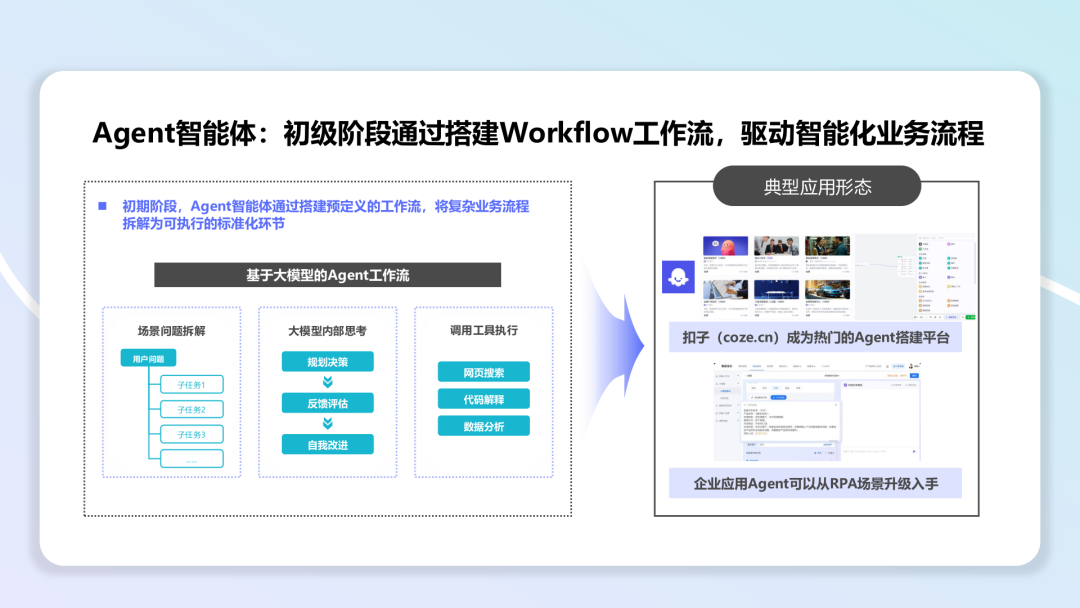The width and height of the screenshot is (1080, 608).
Task: Click the Coze mascot logo icon
Action: tap(678, 277)
